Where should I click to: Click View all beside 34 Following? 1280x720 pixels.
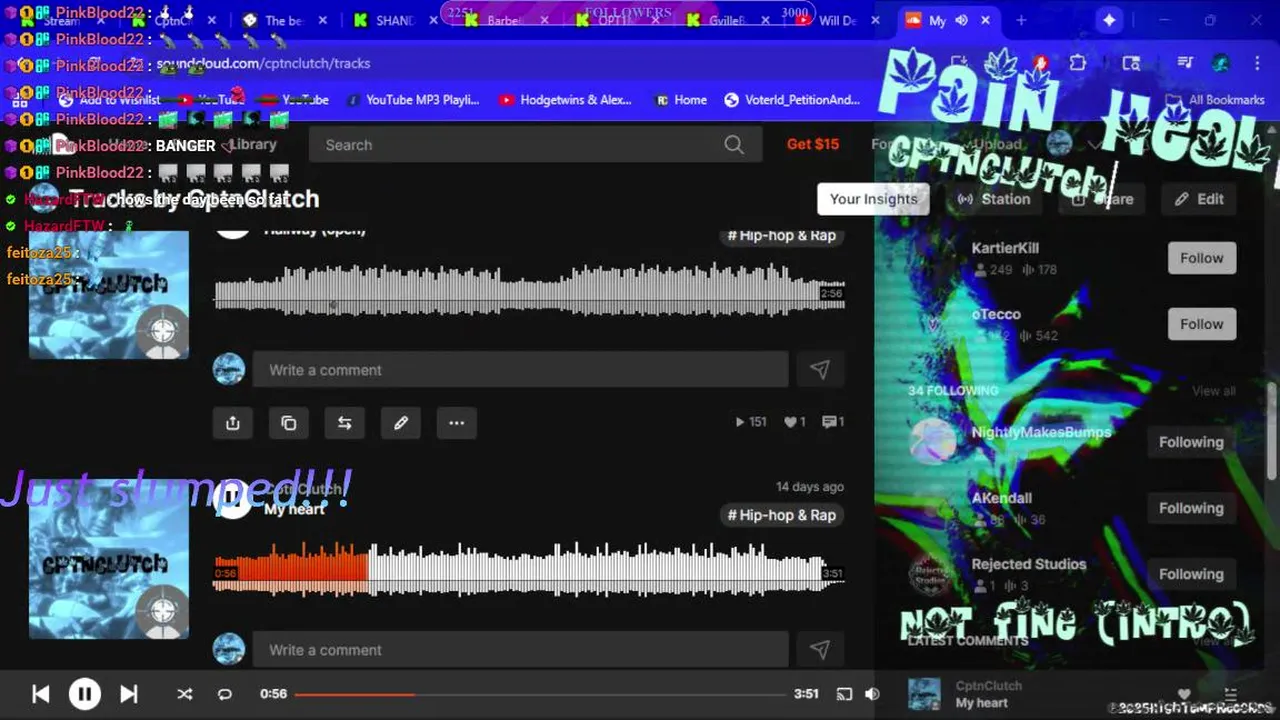[1213, 391]
